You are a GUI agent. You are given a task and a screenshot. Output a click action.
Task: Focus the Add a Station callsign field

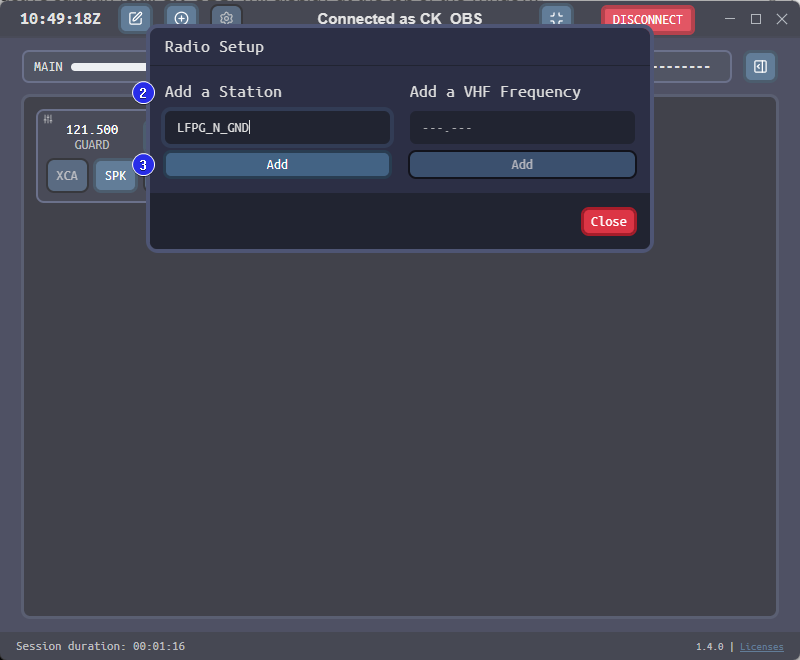[277, 128]
